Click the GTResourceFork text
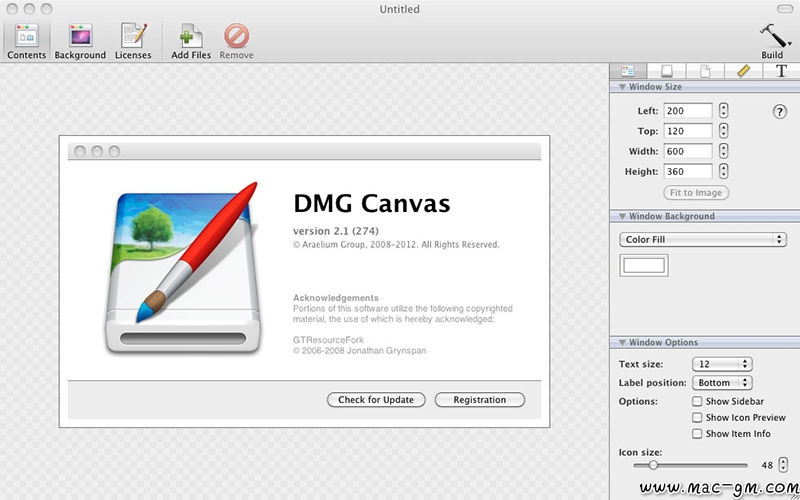The image size is (800, 500). pyautogui.click(x=328, y=340)
